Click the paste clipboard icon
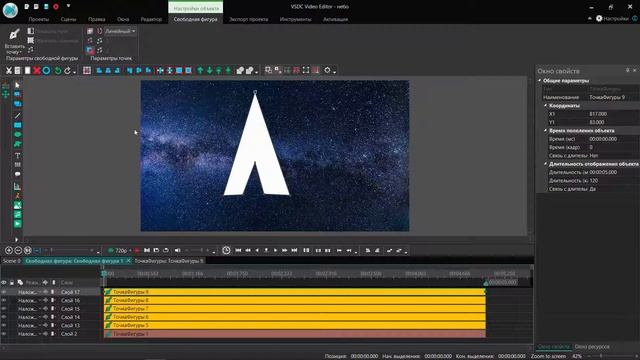The image size is (640, 360). click(x=27, y=71)
